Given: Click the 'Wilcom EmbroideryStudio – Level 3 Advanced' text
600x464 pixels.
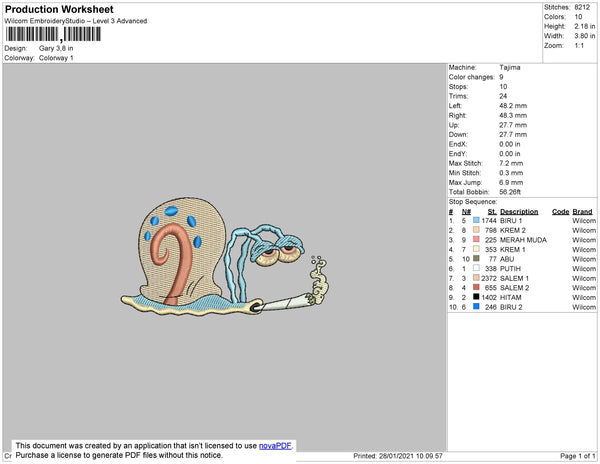Looking at the screenshot, I should pos(76,21).
